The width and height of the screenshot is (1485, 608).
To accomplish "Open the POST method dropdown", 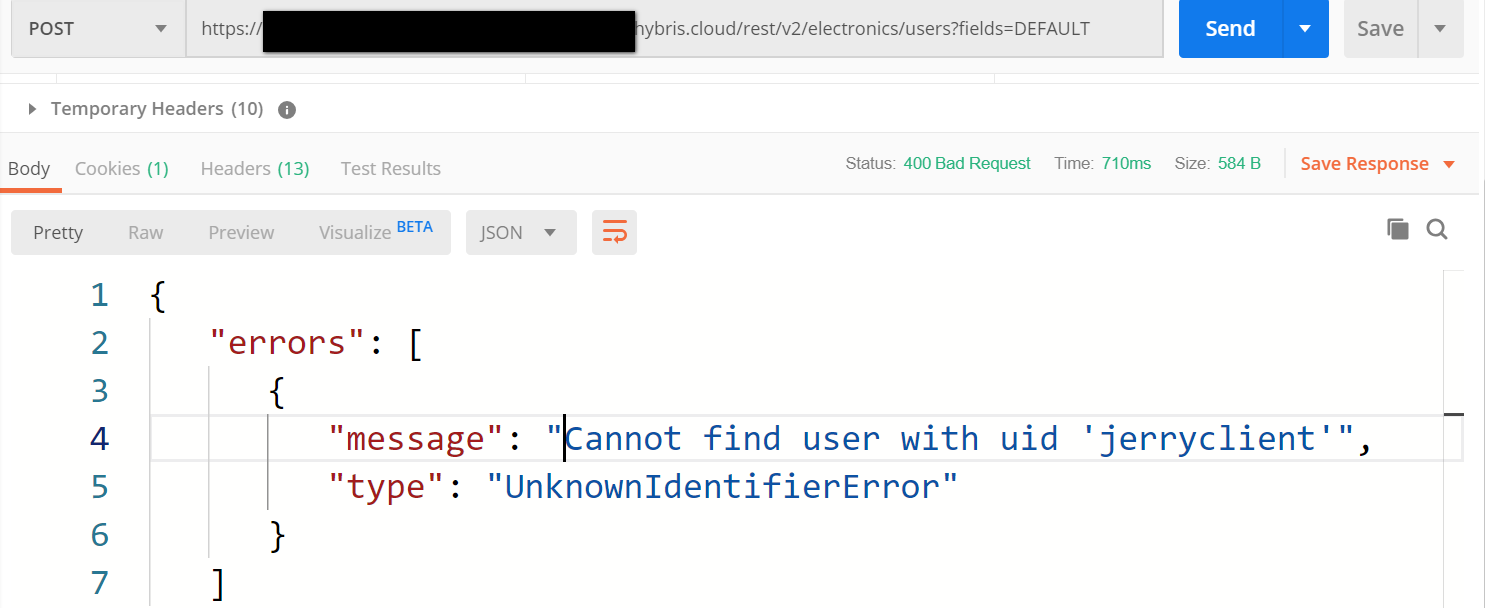I will point(98,29).
